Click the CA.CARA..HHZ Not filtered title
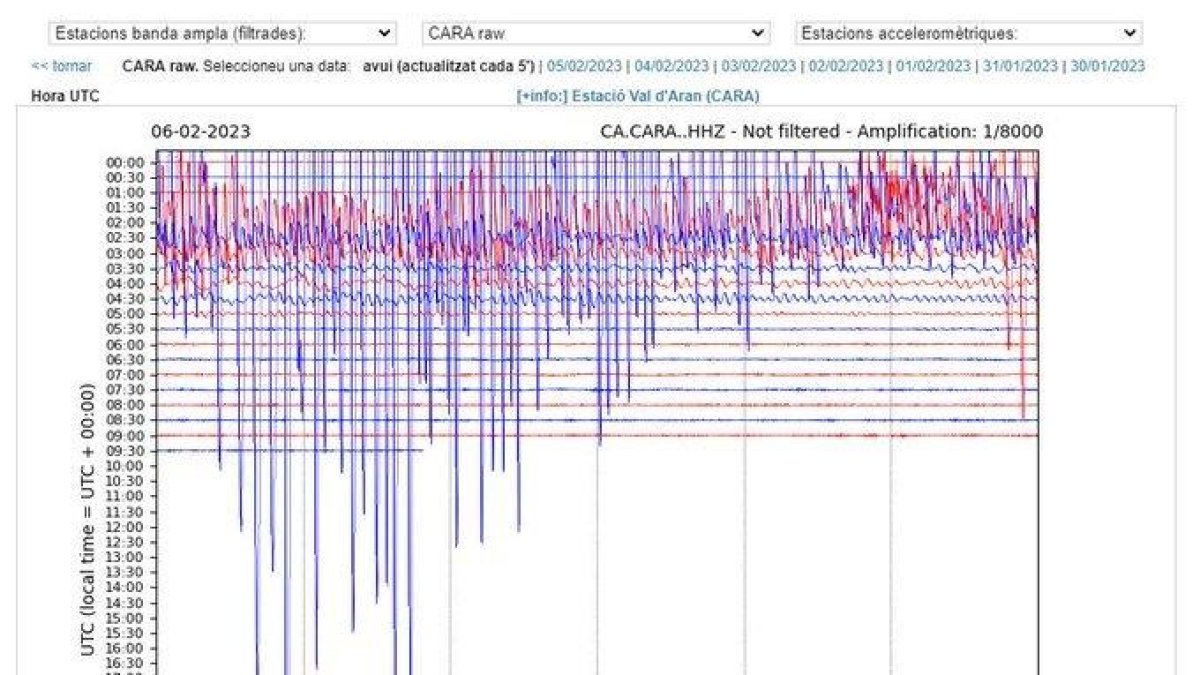 pyautogui.click(x=822, y=131)
